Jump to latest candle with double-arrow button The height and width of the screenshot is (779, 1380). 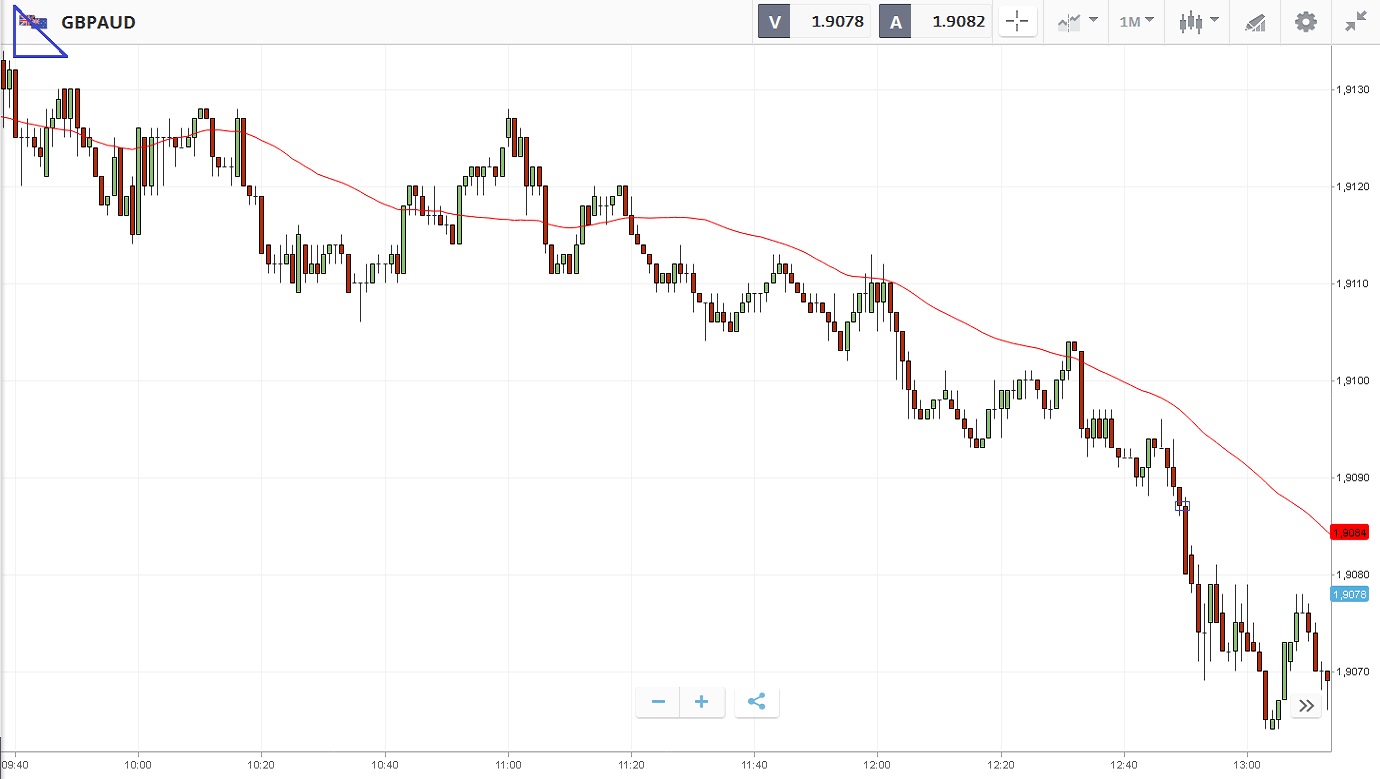[1306, 706]
